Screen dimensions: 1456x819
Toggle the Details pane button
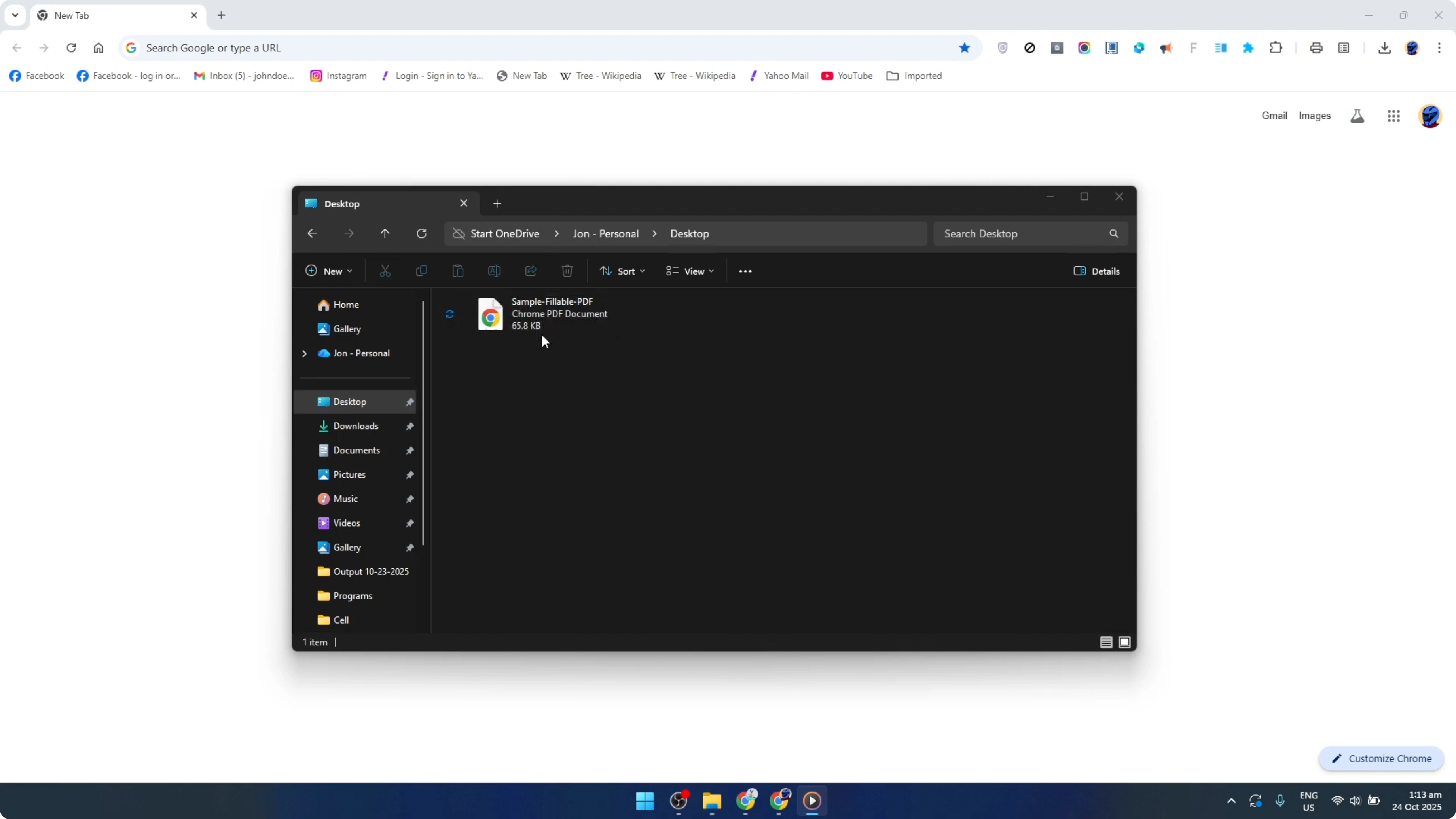pyautogui.click(x=1096, y=271)
